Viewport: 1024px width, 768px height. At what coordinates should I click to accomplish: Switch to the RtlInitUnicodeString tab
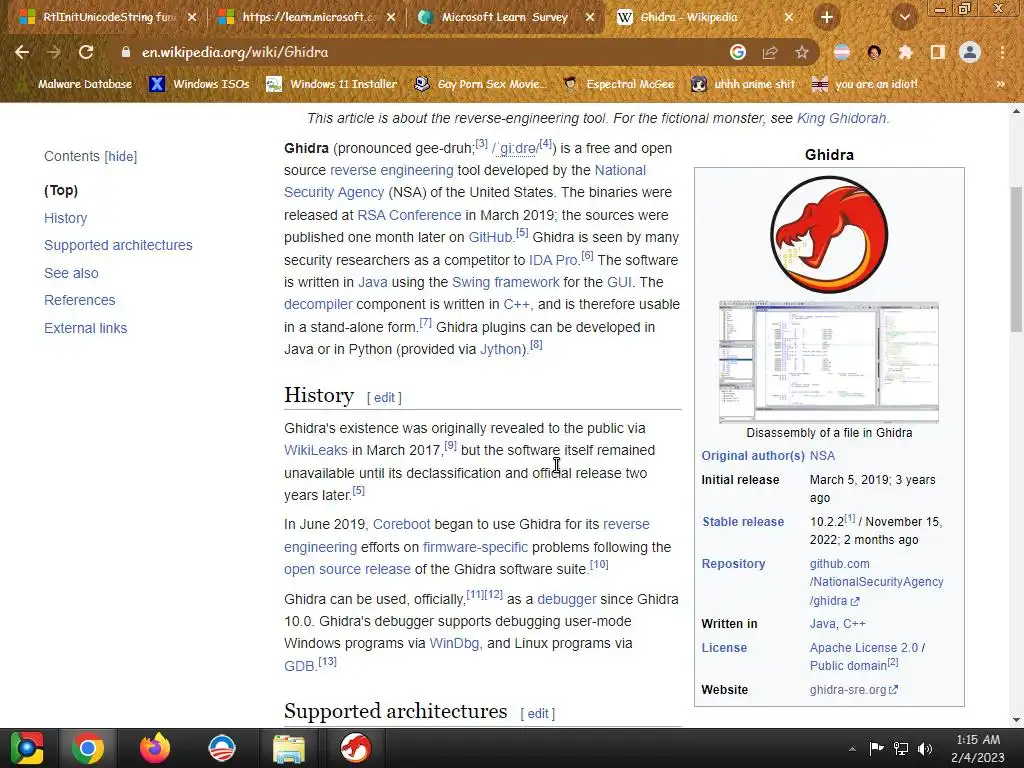click(108, 17)
